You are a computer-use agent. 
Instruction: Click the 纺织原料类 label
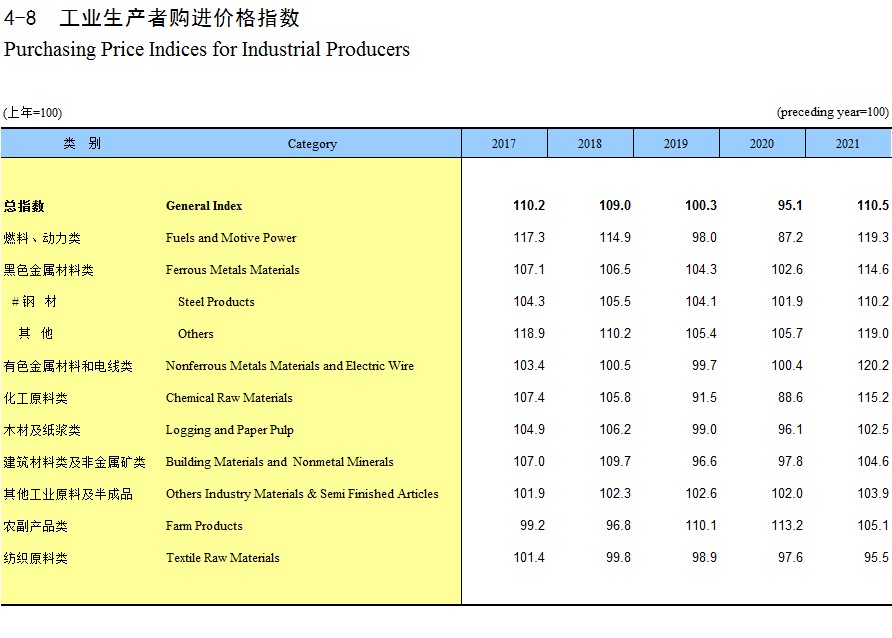pyautogui.click(x=35, y=558)
